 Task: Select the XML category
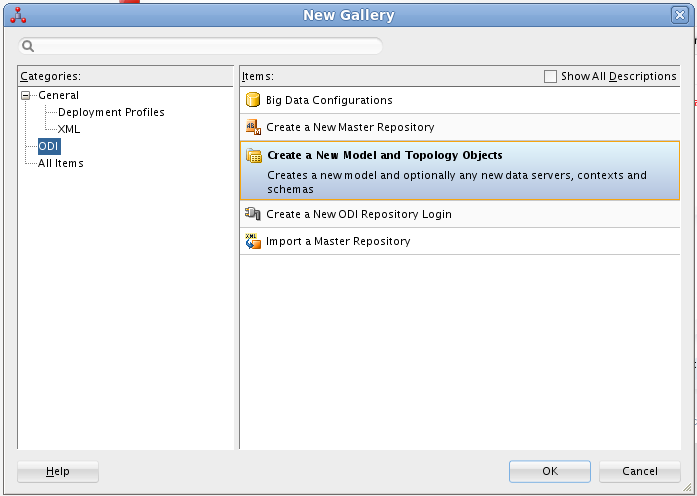69,129
